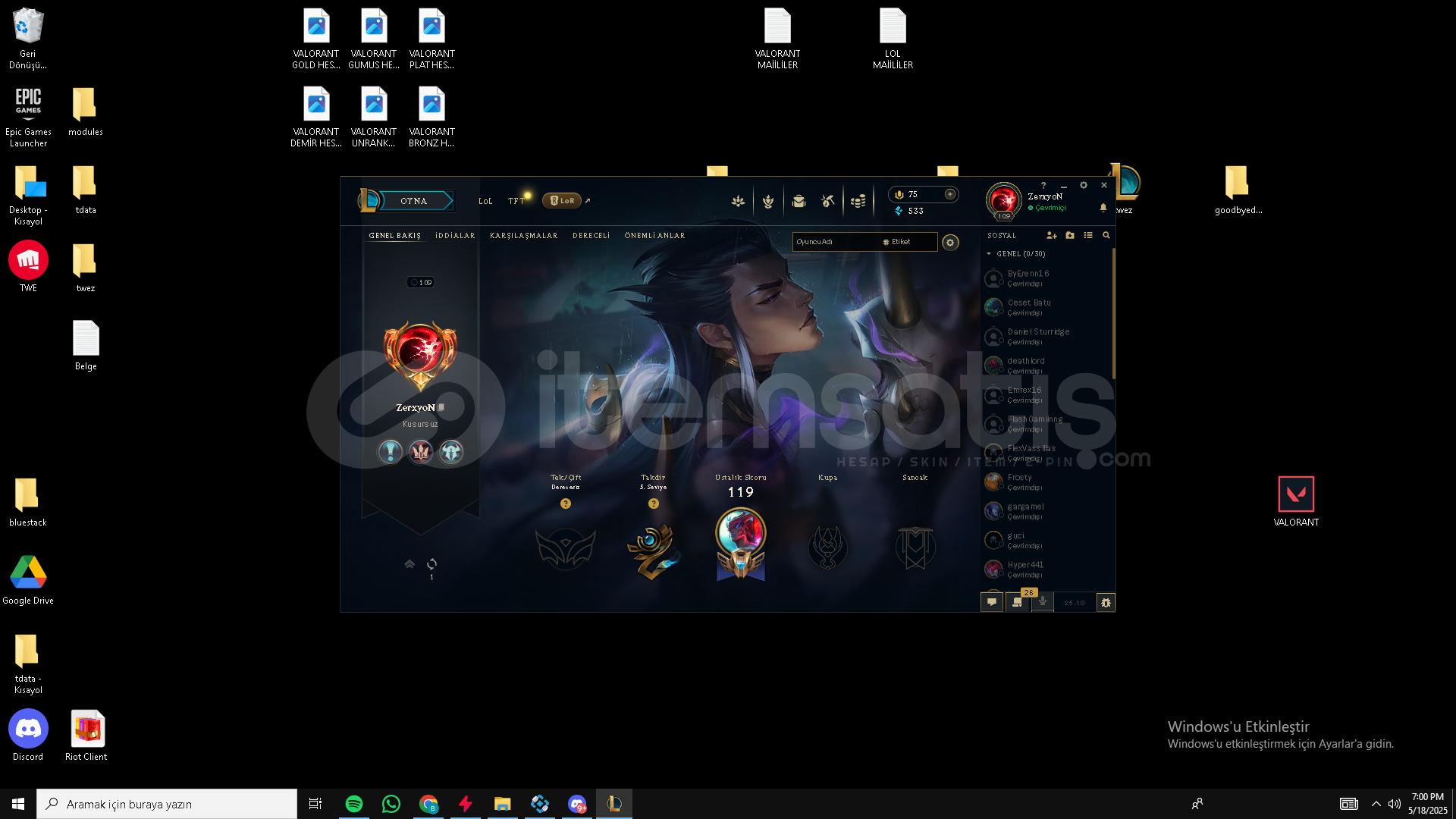Open the Tek/Çift unranked emblem

566,549
